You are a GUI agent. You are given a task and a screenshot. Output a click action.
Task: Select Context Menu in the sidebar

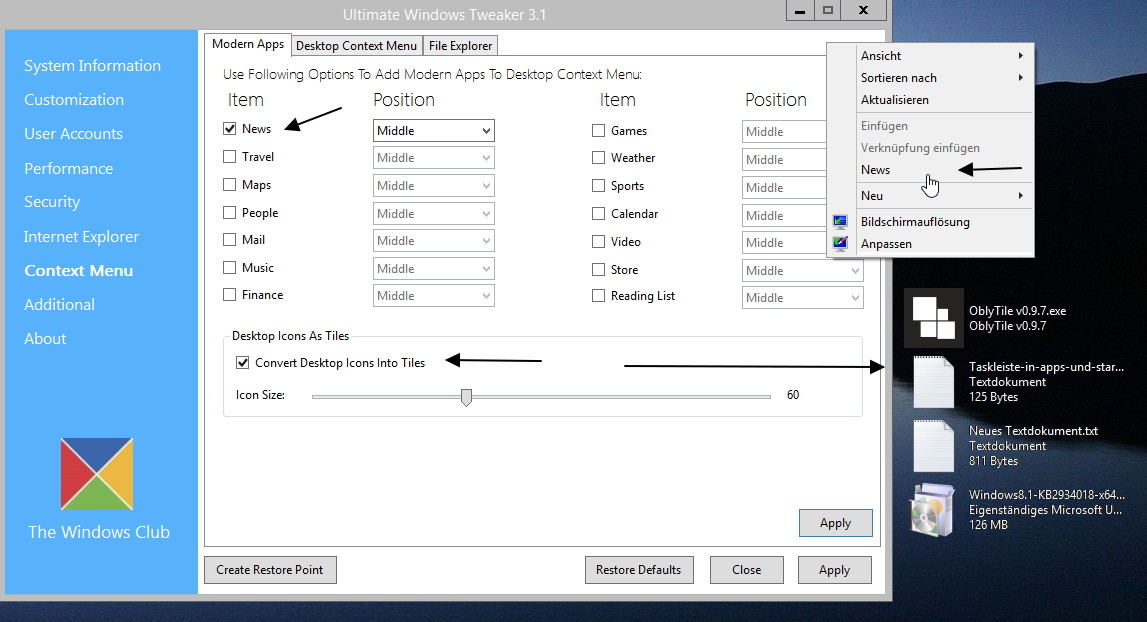(x=78, y=271)
